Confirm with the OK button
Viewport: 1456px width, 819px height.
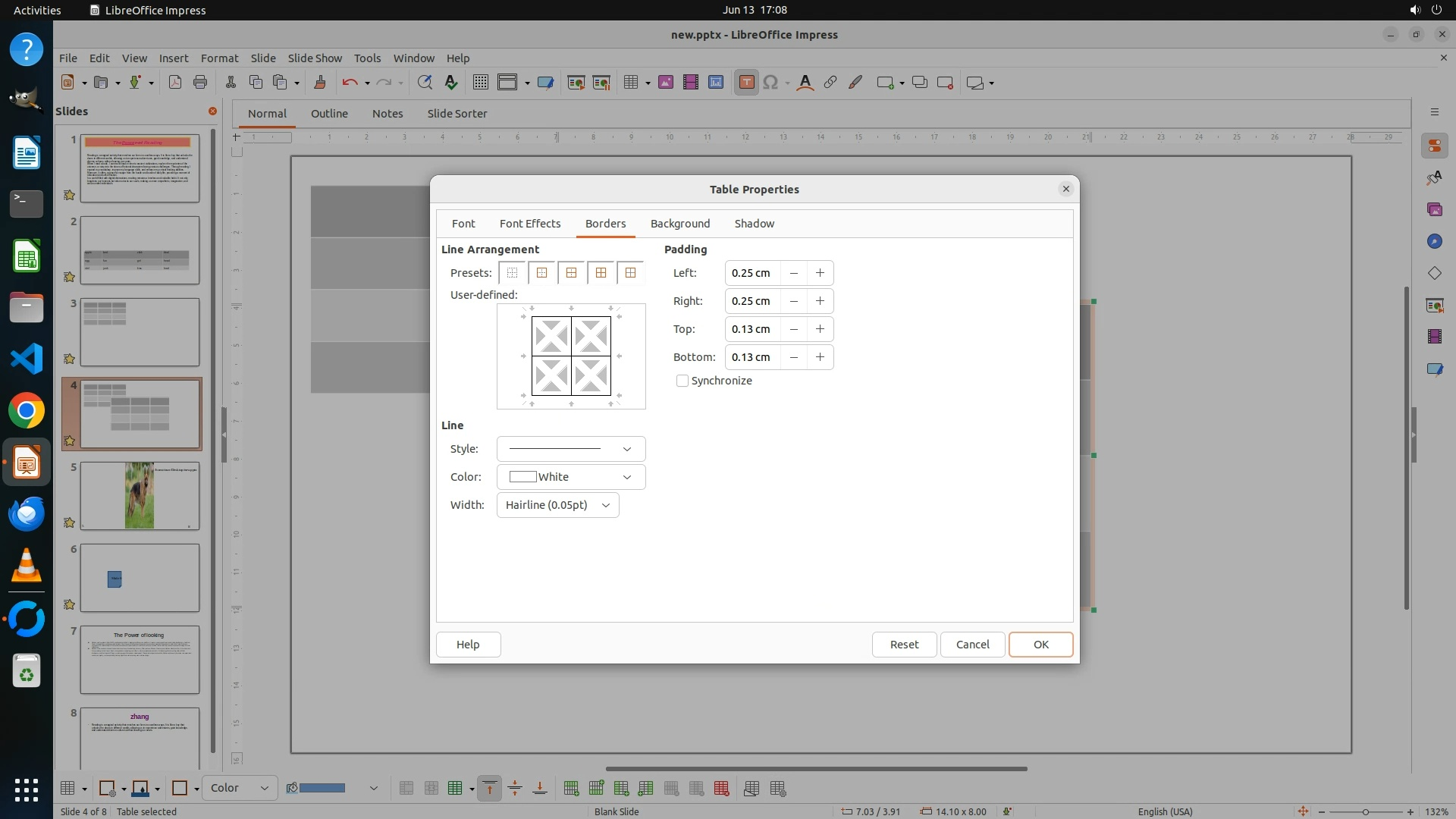click(1040, 645)
